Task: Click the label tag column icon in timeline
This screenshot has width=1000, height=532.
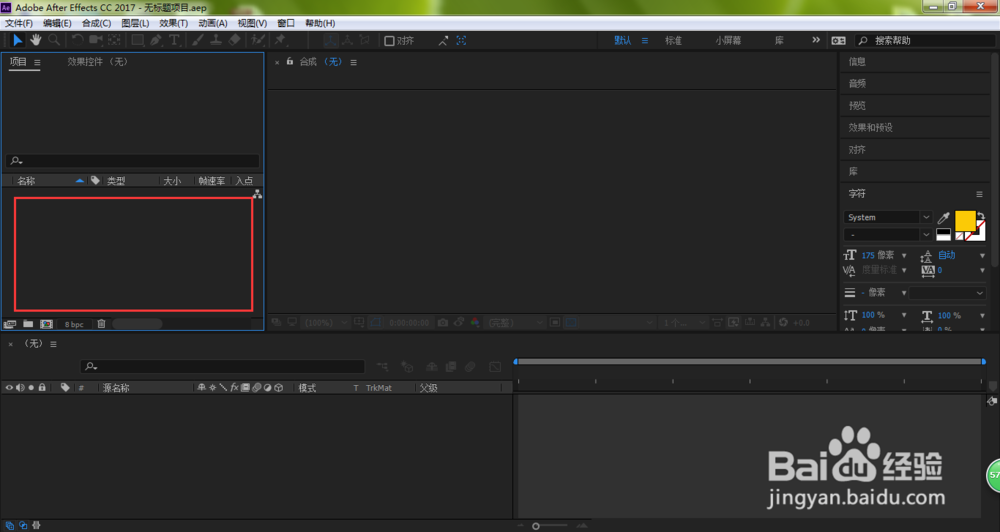Action: point(65,387)
